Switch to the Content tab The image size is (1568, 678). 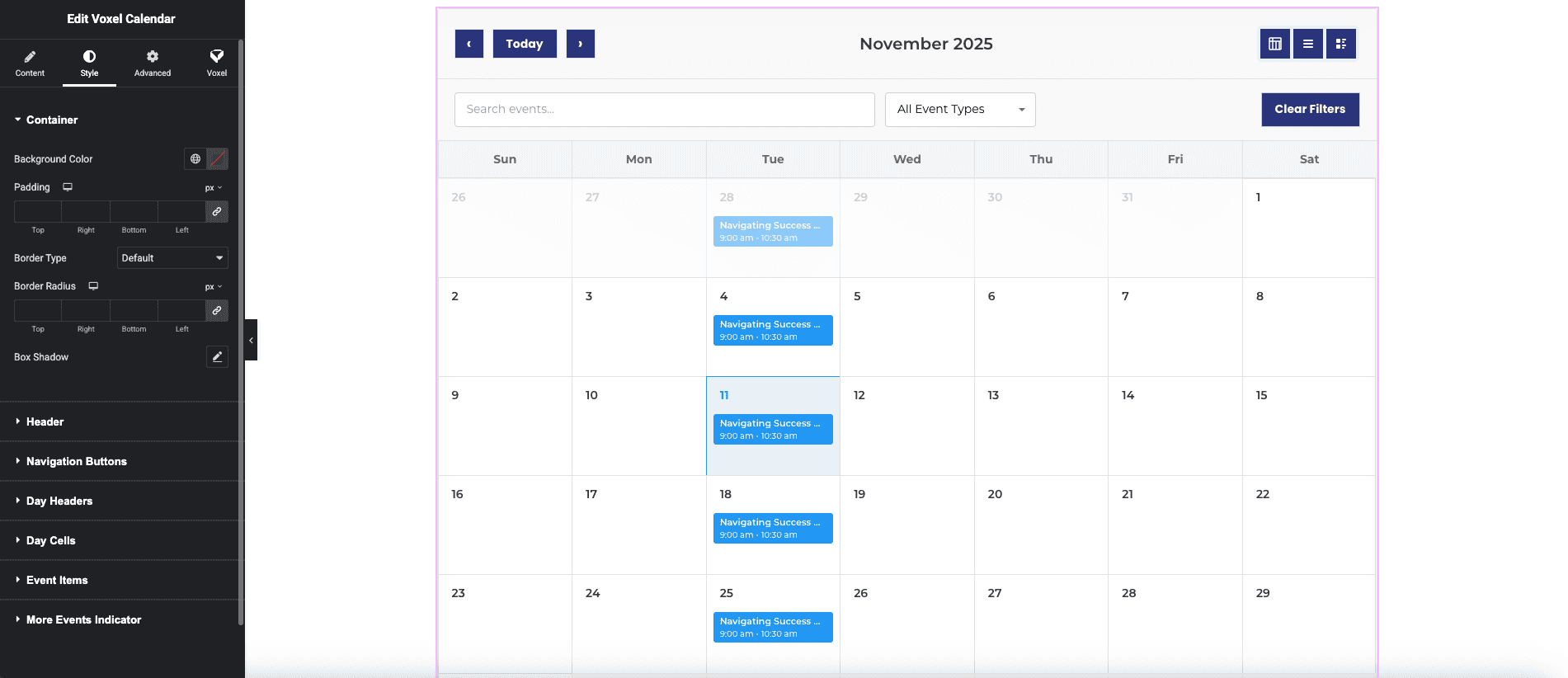coord(30,63)
